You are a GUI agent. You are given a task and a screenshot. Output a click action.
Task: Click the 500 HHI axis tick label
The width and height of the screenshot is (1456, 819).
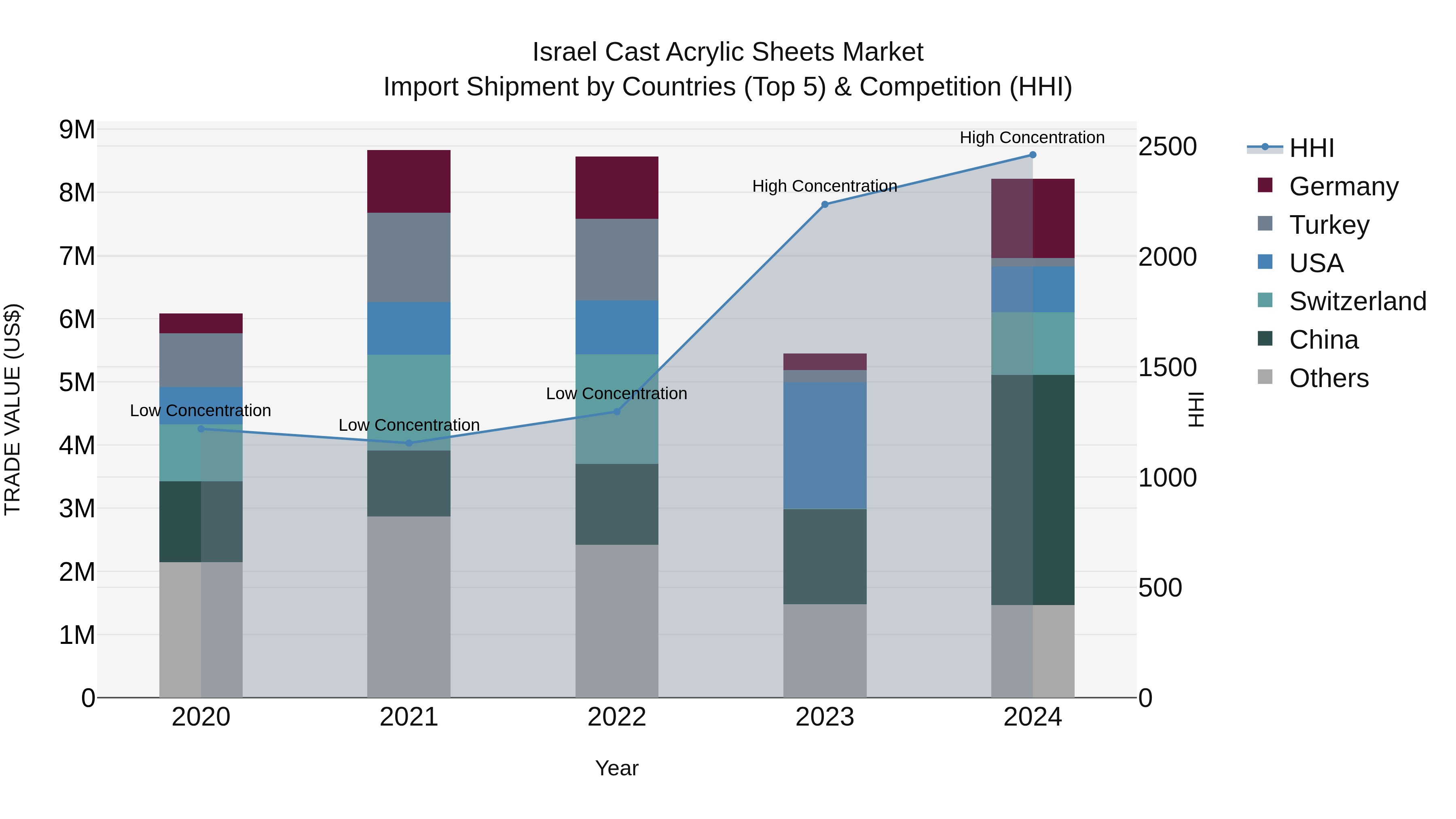(x=1160, y=587)
